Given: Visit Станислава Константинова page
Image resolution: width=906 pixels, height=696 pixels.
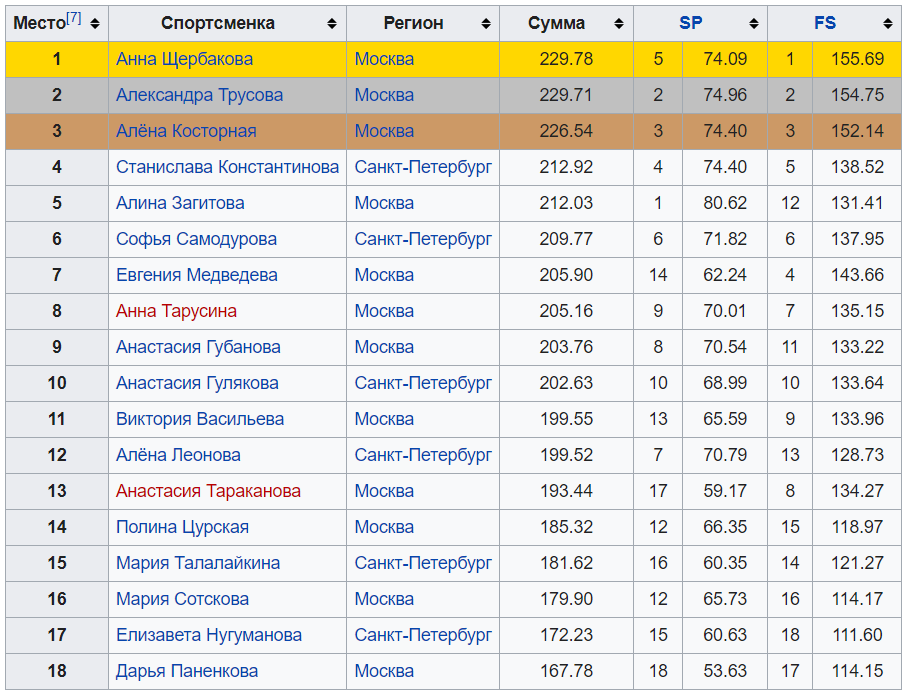Looking at the screenshot, I should pos(227,167).
